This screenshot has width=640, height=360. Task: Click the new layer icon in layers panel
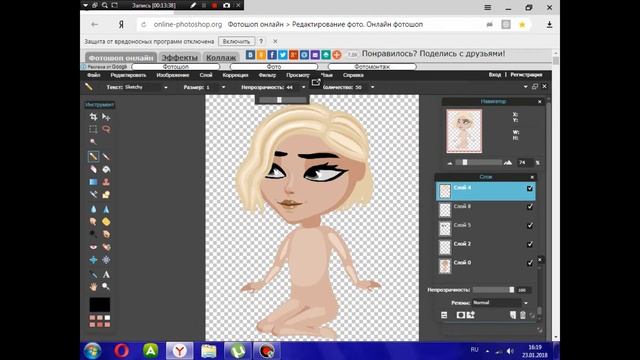[x=513, y=315]
